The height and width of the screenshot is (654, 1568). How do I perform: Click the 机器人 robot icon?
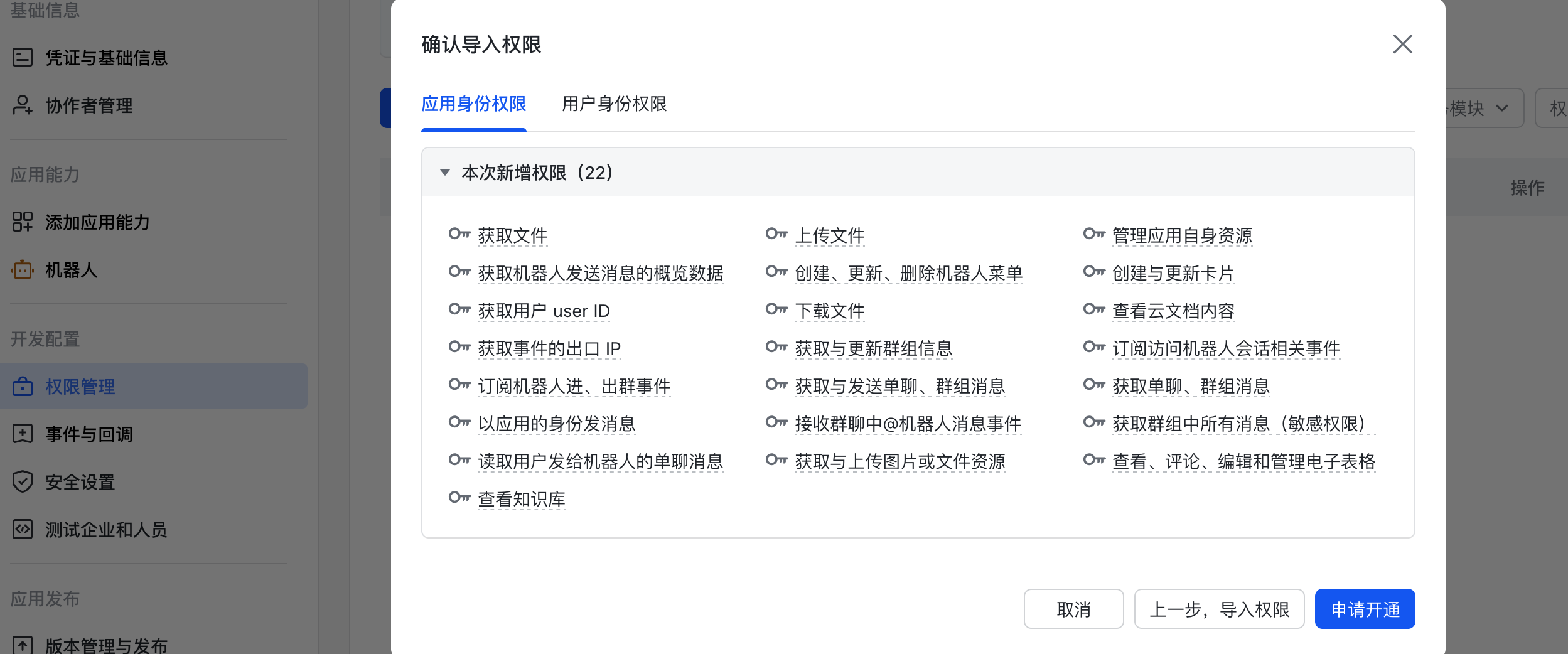pos(23,270)
